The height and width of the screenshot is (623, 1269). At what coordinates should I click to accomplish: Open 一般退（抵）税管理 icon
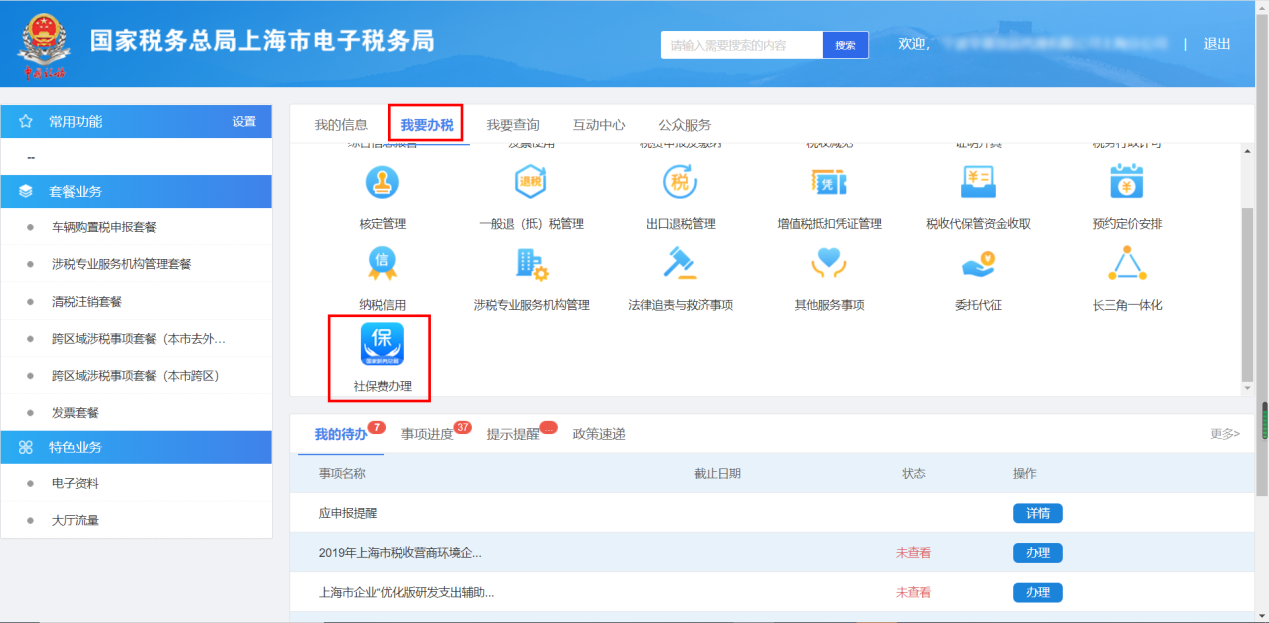tap(531, 182)
